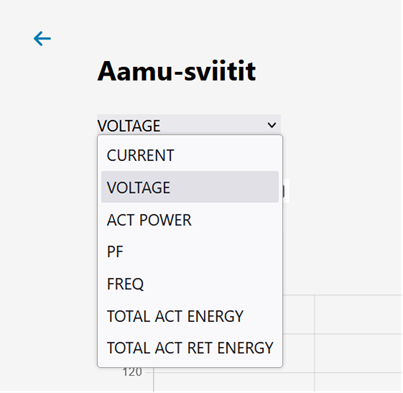Click the blank area right of the Aamu-sviitit title
The height and width of the screenshot is (393, 403).
click(328, 71)
